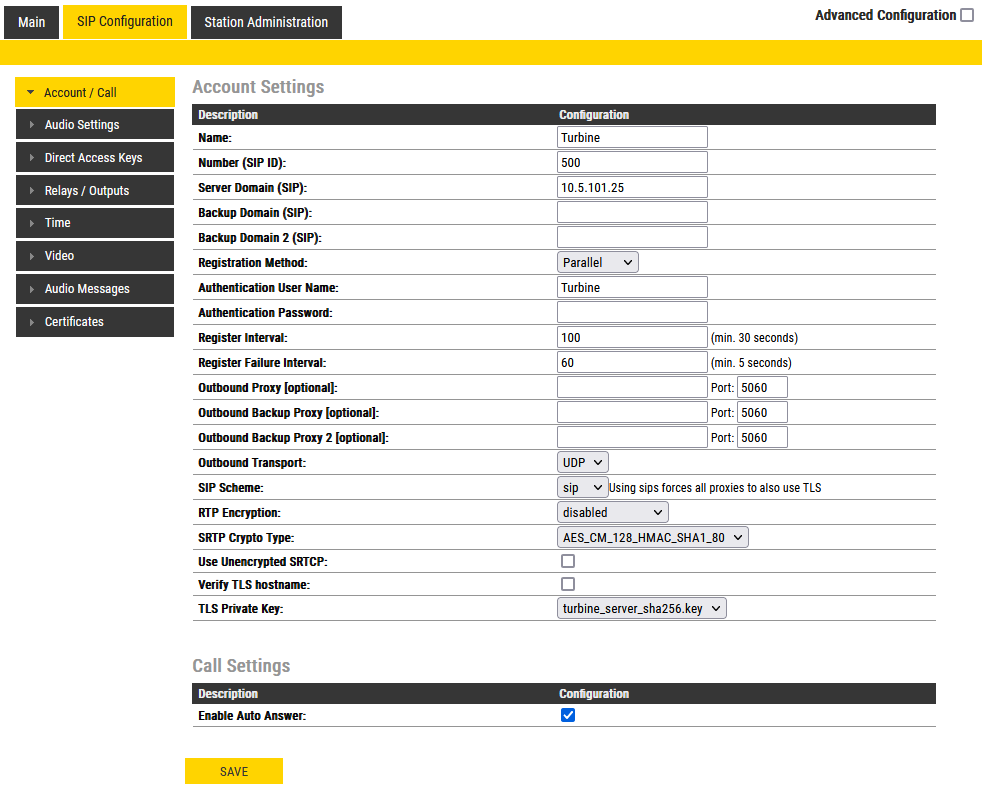
Task: Open the TLS Private Key dropdown
Action: pos(641,608)
